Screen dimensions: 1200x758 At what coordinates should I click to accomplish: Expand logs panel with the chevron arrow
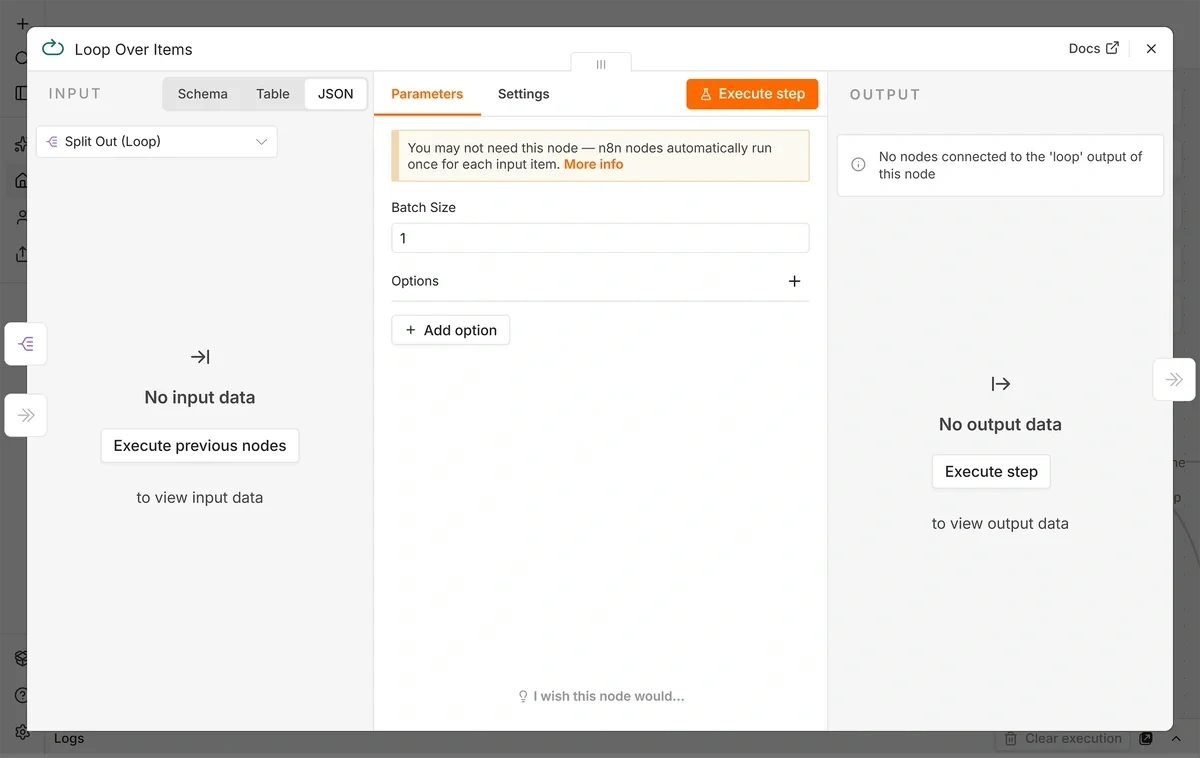(1175, 739)
